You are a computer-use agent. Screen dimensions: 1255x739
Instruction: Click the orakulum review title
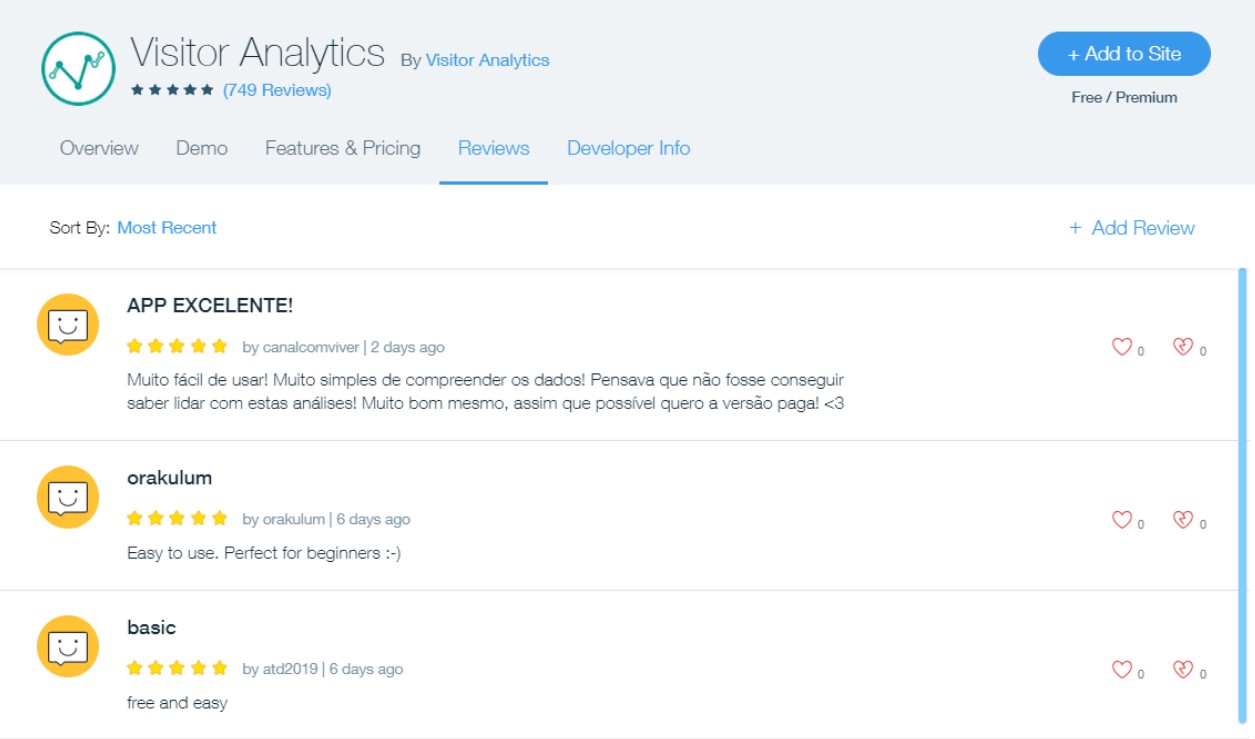[x=170, y=478]
